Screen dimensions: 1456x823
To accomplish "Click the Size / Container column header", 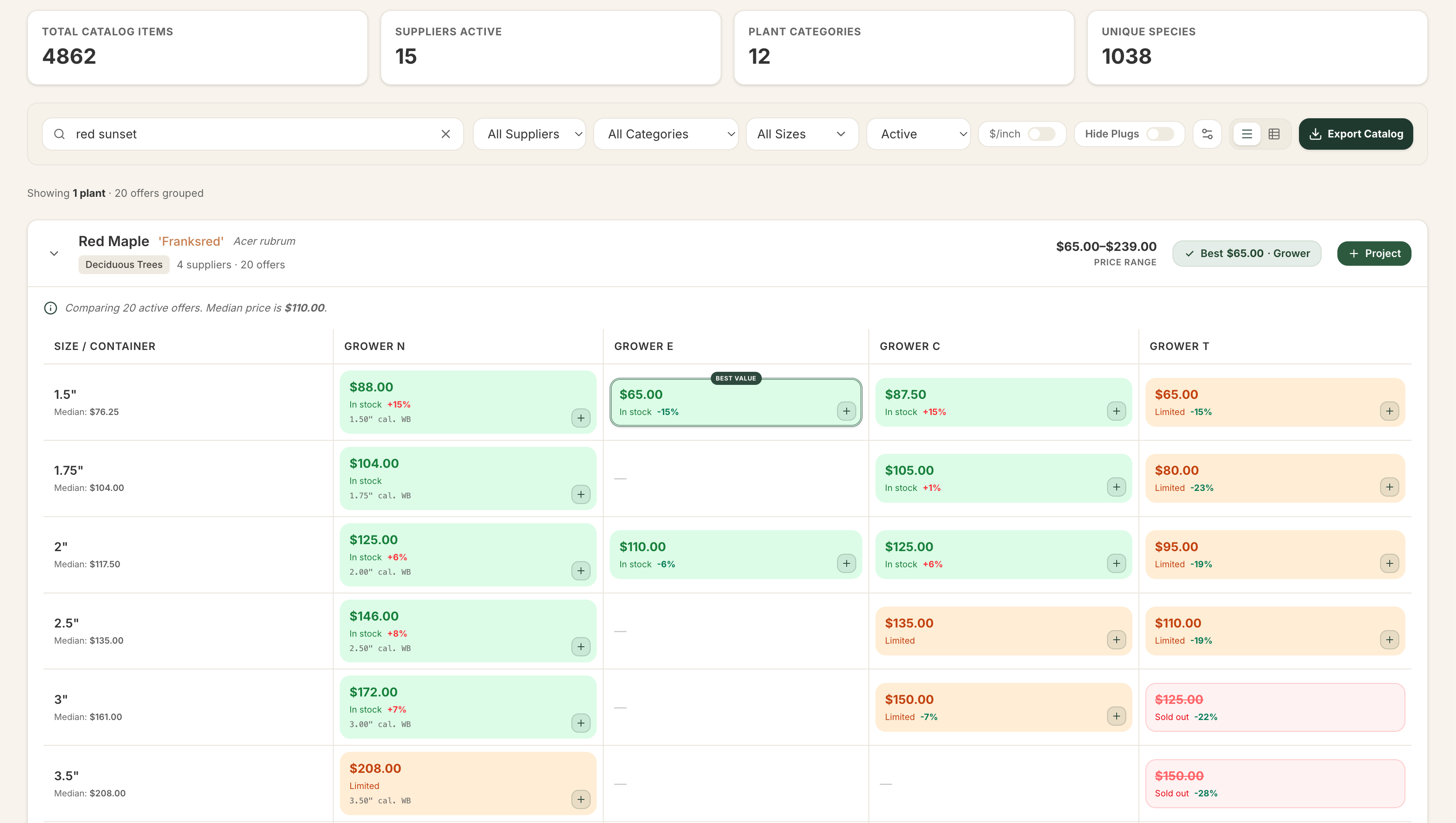I will [x=105, y=346].
